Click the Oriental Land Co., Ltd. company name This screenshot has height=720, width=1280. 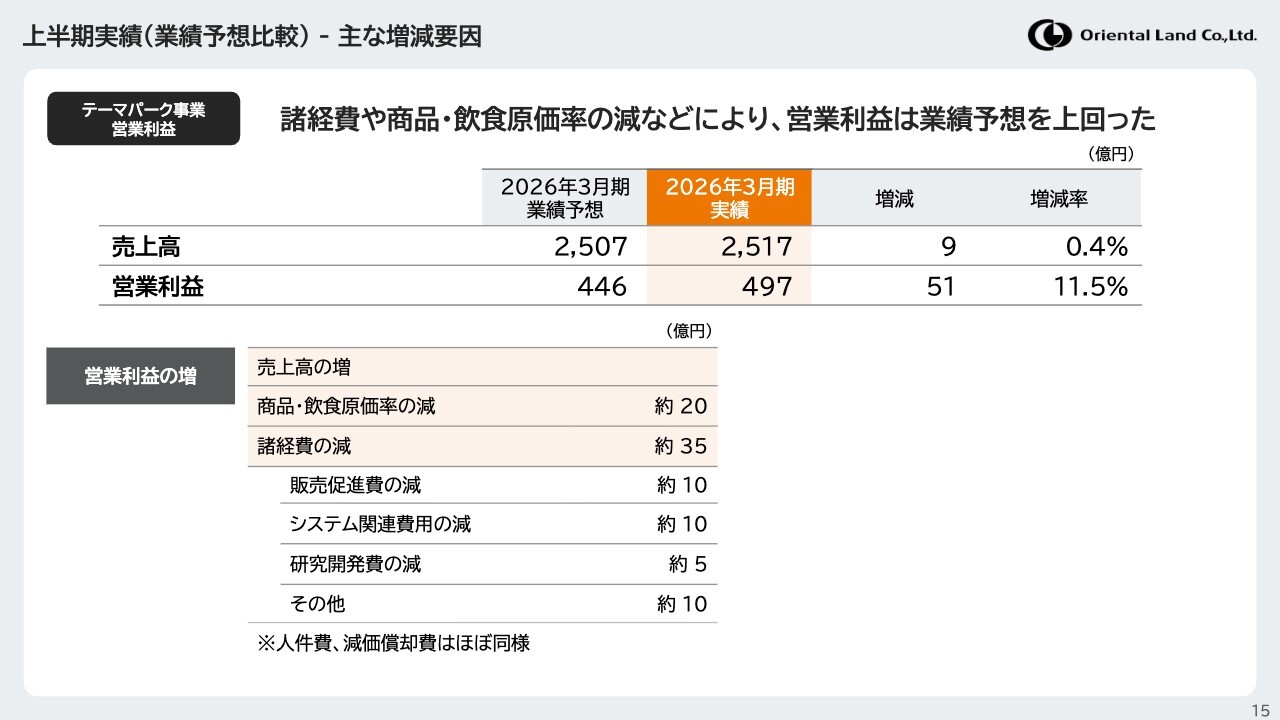(1167, 36)
